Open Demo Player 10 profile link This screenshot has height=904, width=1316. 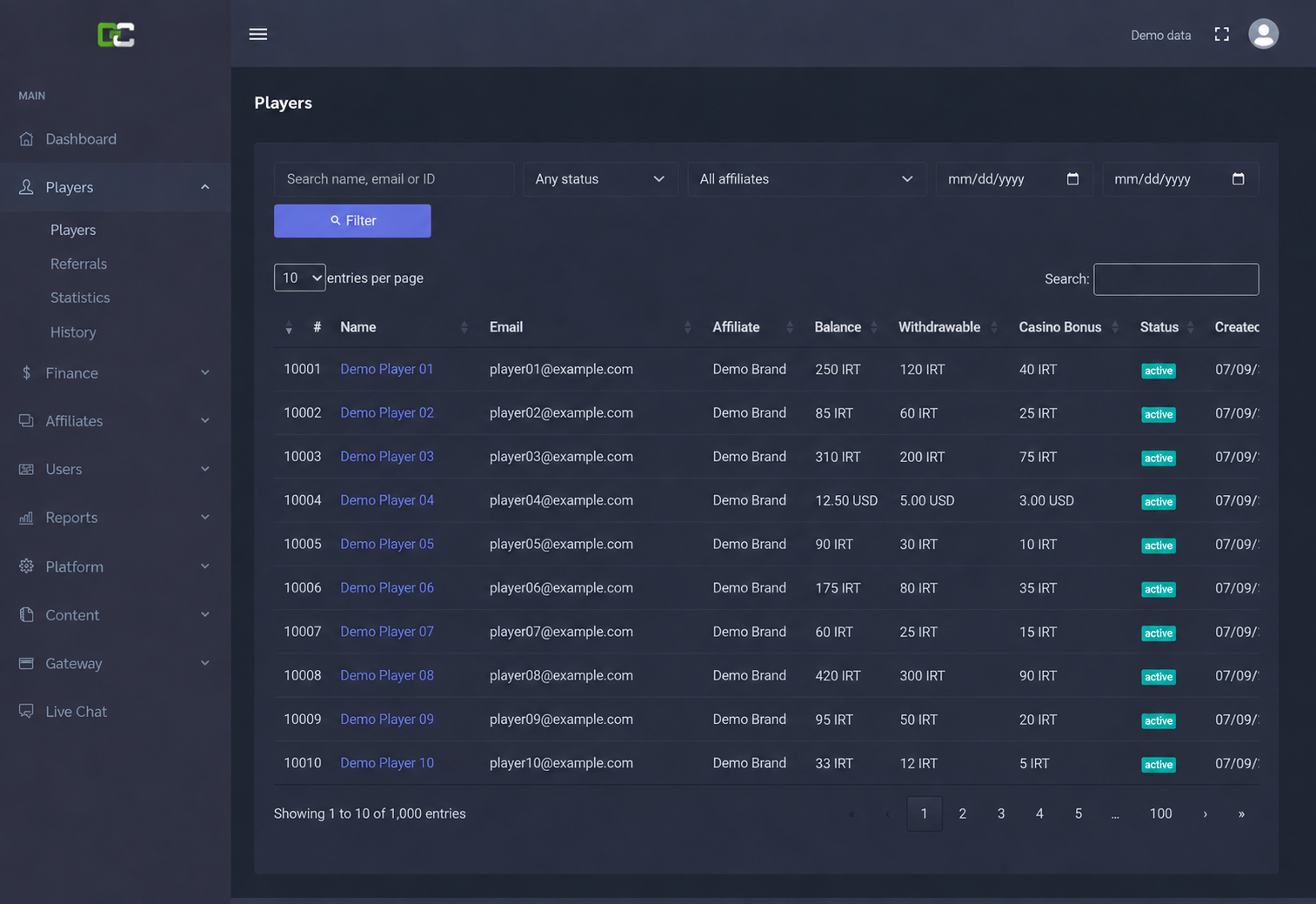(387, 763)
